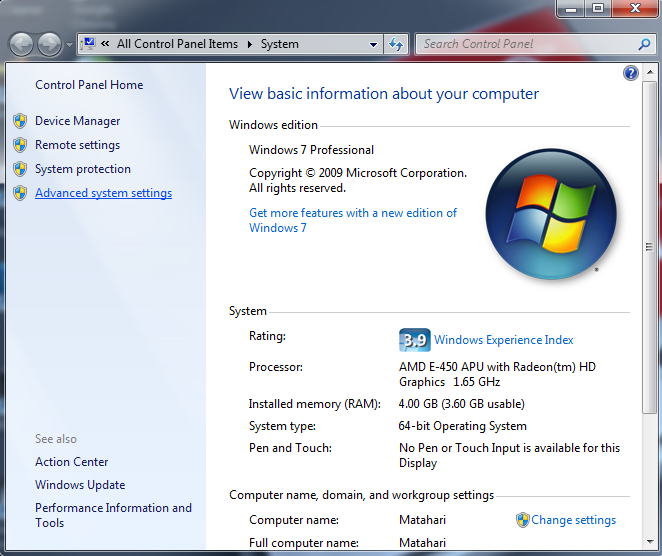Click the magnifying glass search icon
This screenshot has width=662, height=556.
(x=644, y=44)
